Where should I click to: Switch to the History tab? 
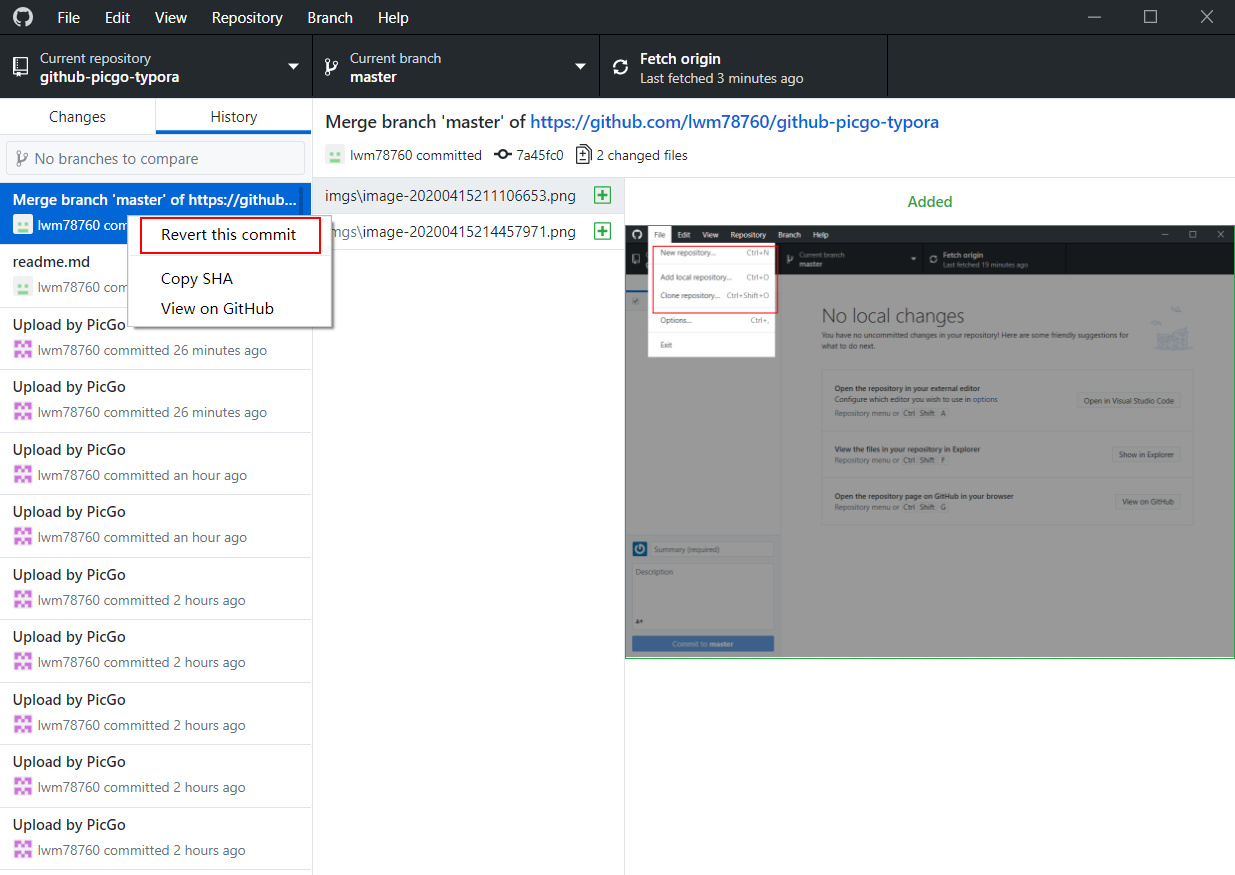234,117
